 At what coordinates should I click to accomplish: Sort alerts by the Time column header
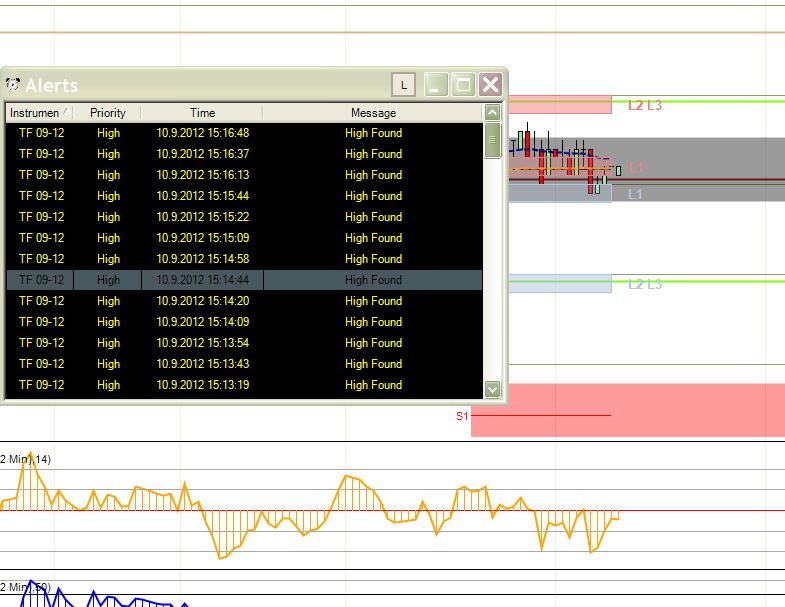[202, 113]
